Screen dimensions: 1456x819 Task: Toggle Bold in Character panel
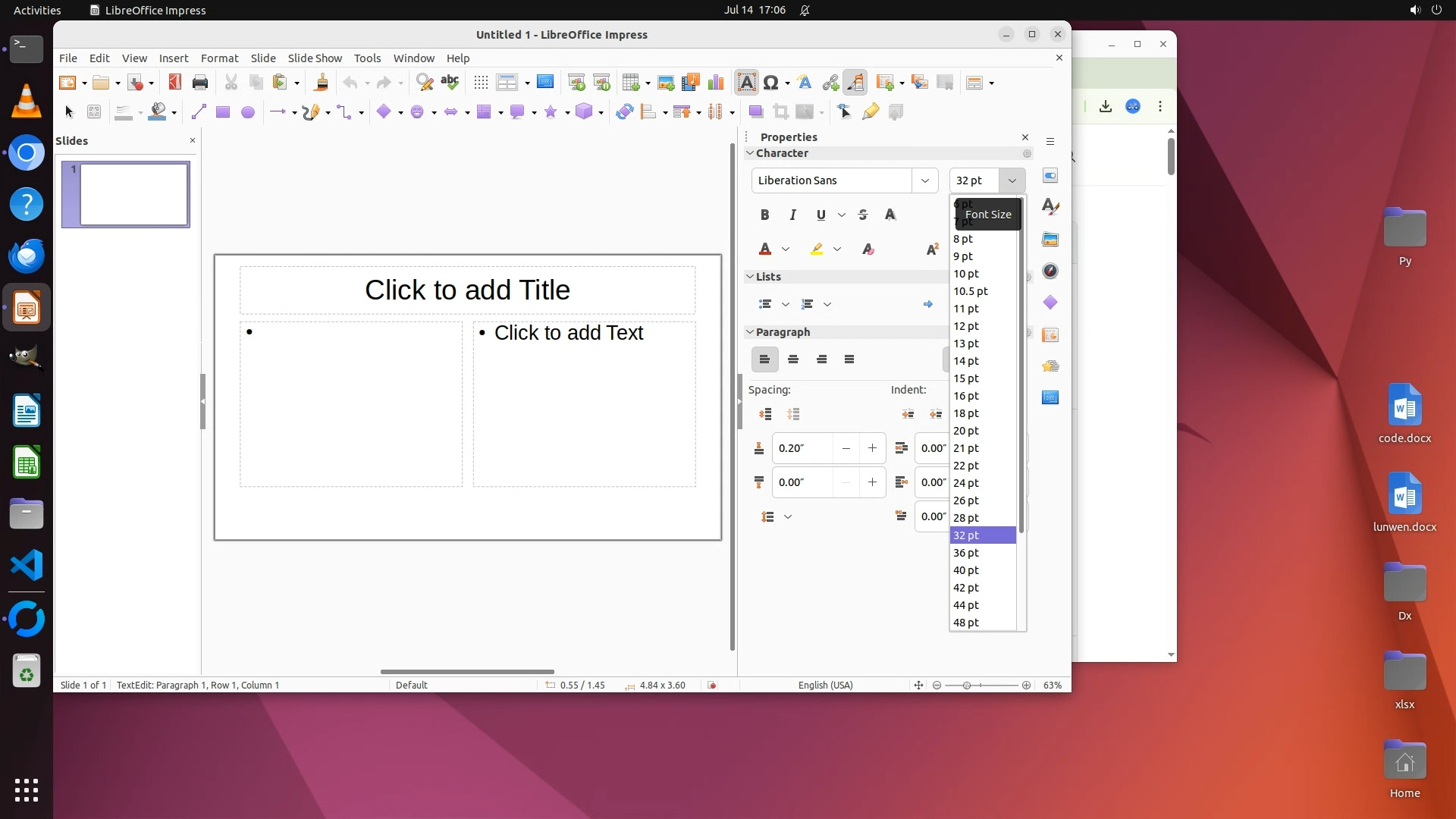coord(764,215)
